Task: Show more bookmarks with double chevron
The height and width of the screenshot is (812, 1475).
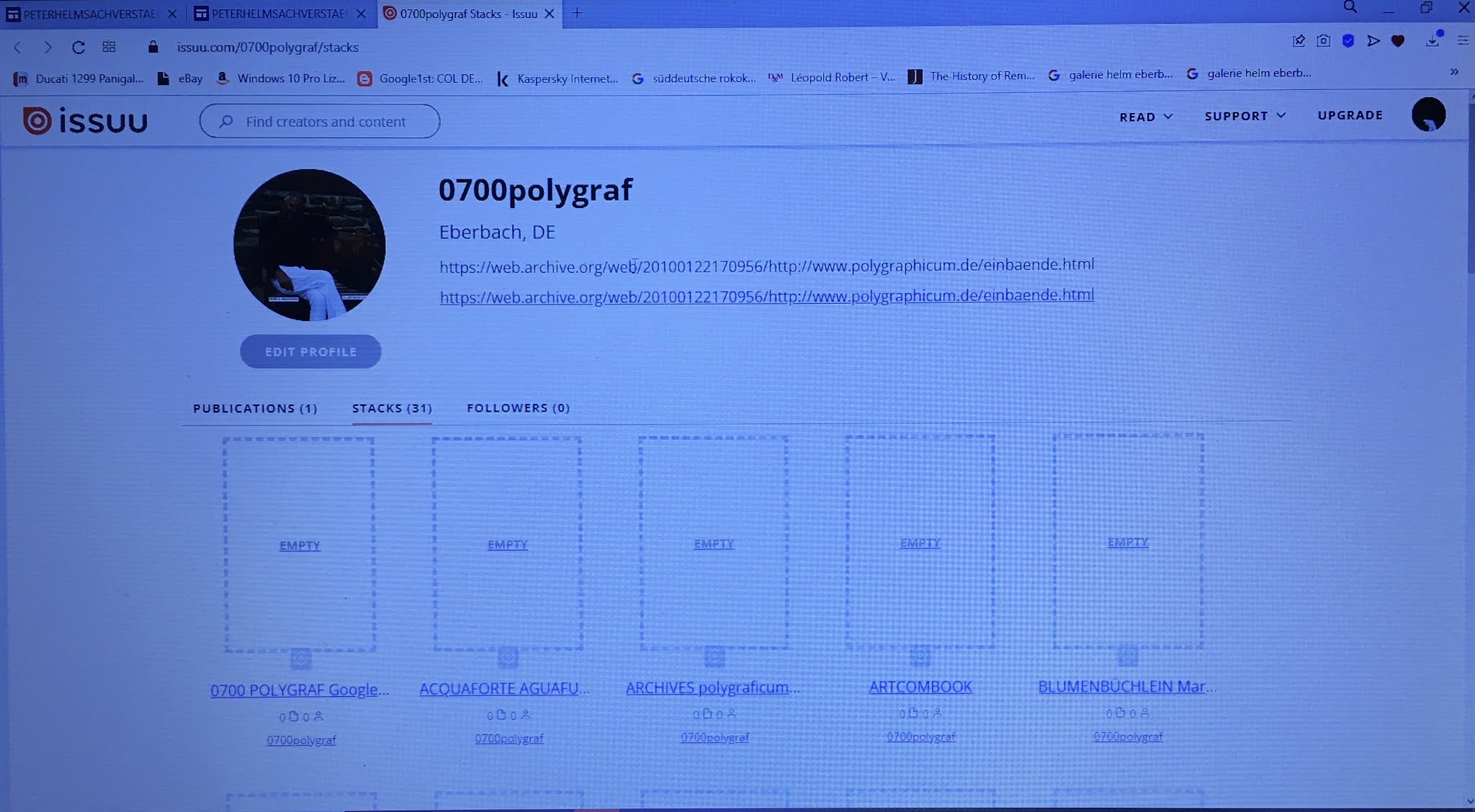Action: pos(1454,71)
